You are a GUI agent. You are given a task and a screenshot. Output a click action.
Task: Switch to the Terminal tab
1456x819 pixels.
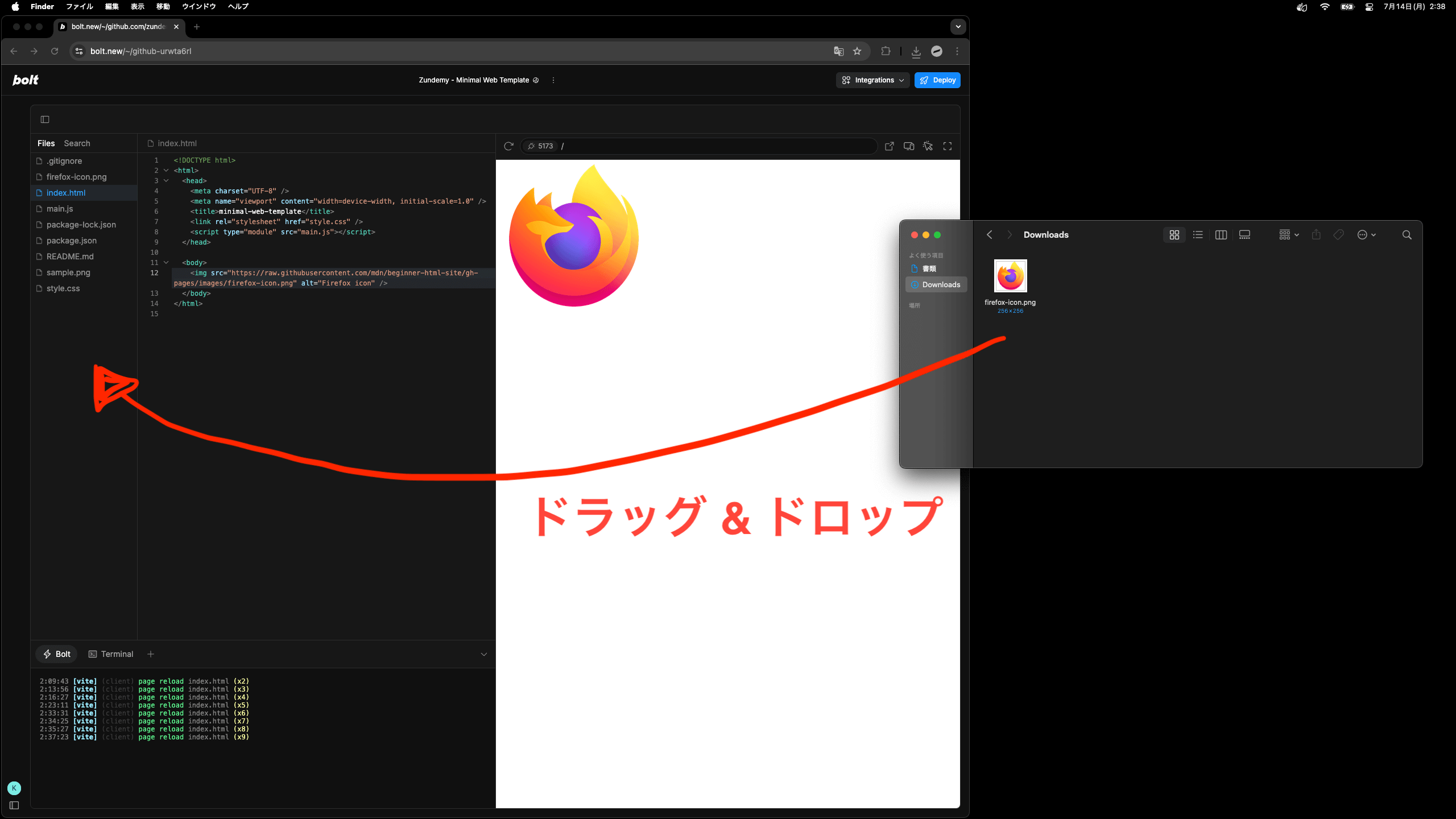[x=111, y=654]
